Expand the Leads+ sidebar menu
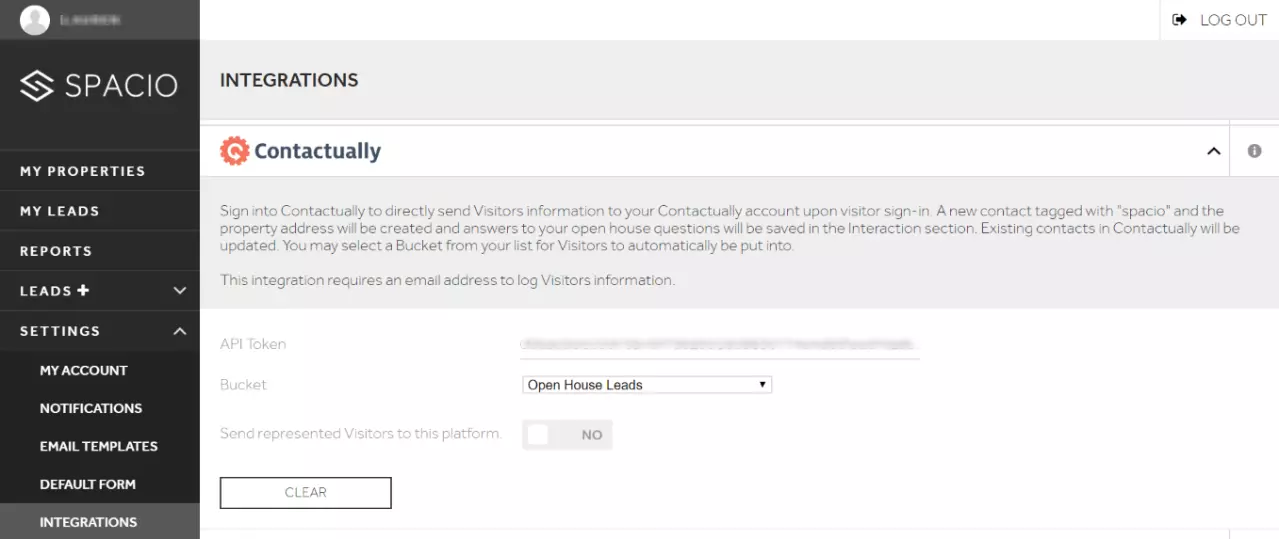This screenshot has width=1279, height=539. click(180, 291)
